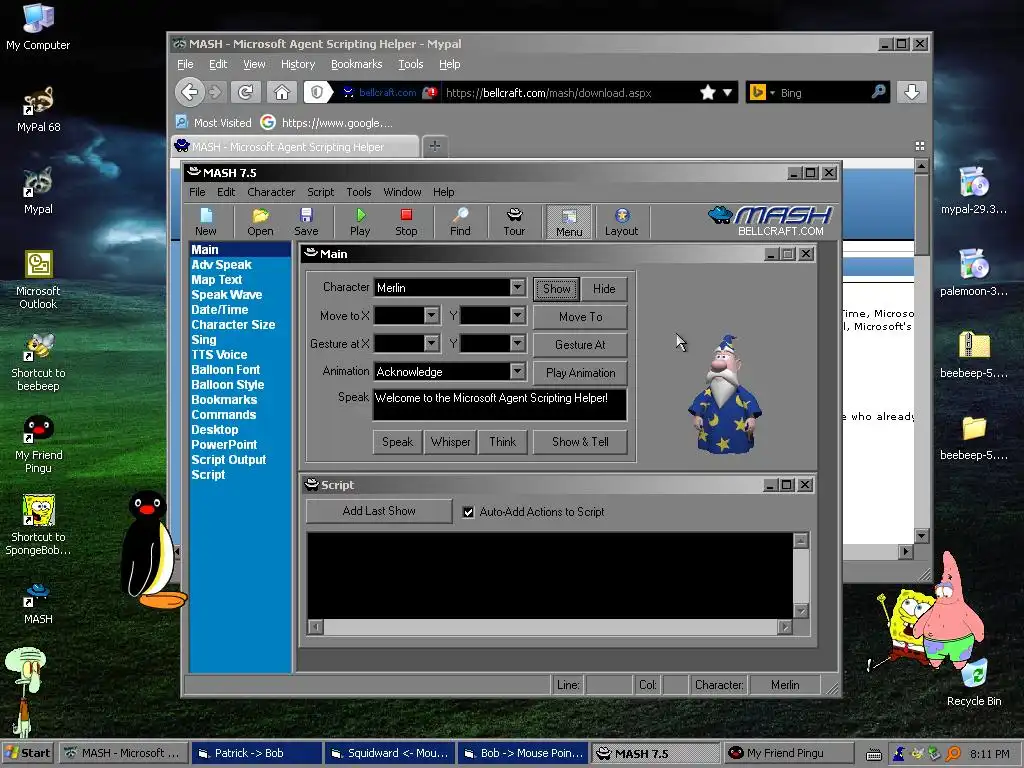
Task: Click in the Speak text field
Action: click(500, 404)
